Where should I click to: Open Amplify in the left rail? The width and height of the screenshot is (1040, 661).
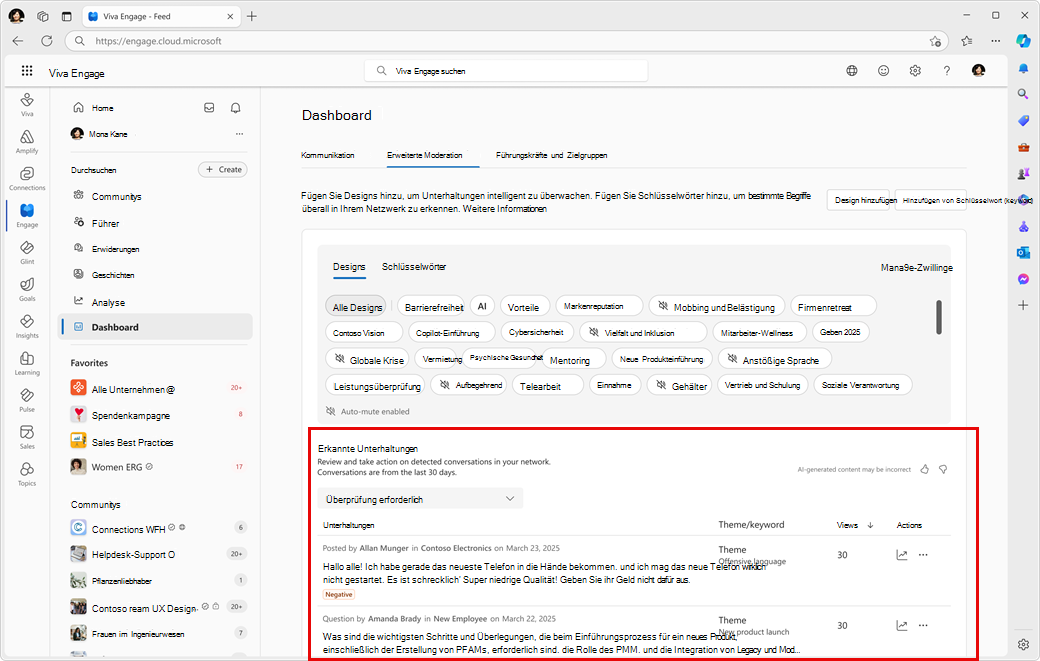(27, 141)
